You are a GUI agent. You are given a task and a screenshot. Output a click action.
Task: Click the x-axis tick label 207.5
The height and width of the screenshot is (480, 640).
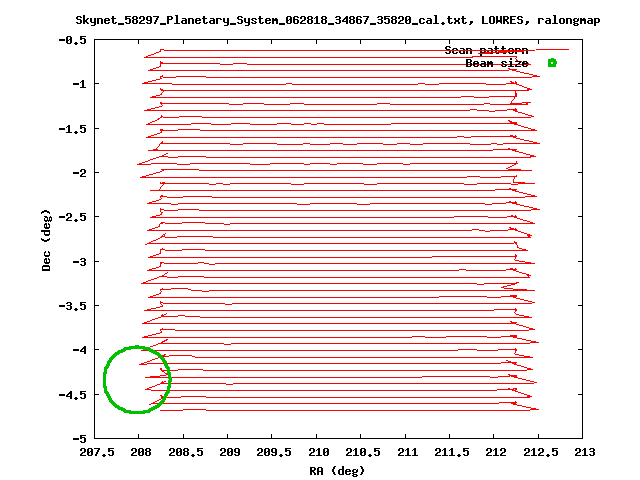point(95,452)
